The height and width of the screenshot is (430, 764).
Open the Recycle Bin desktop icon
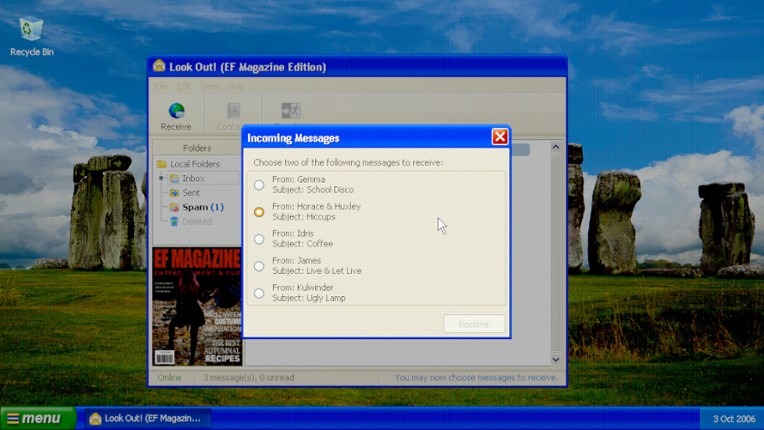(x=31, y=30)
